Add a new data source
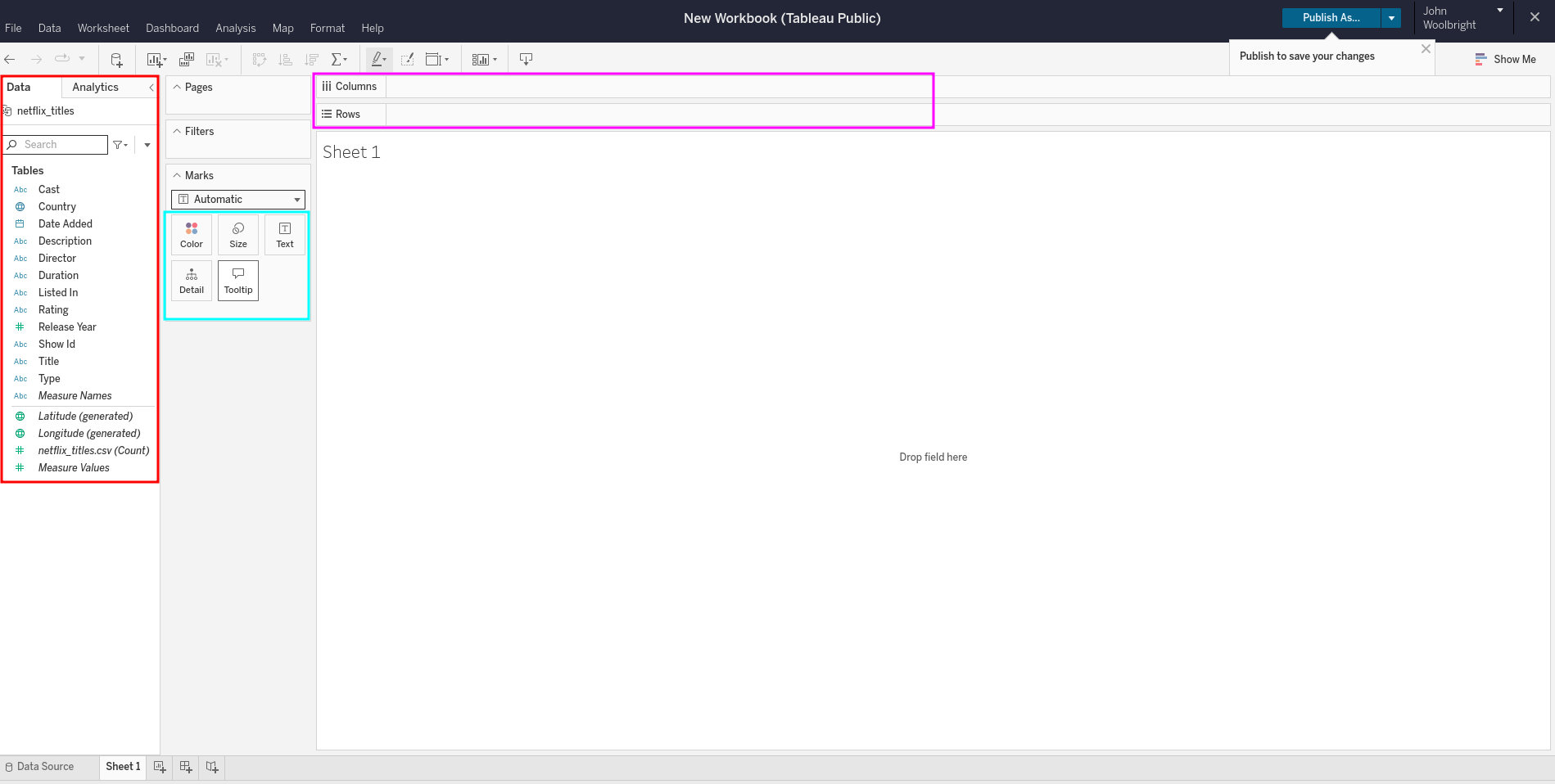 (x=116, y=59)
